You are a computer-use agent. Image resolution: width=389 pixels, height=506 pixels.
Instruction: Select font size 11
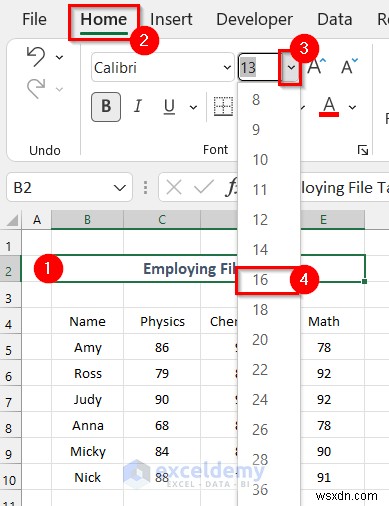tap(269, 190)
